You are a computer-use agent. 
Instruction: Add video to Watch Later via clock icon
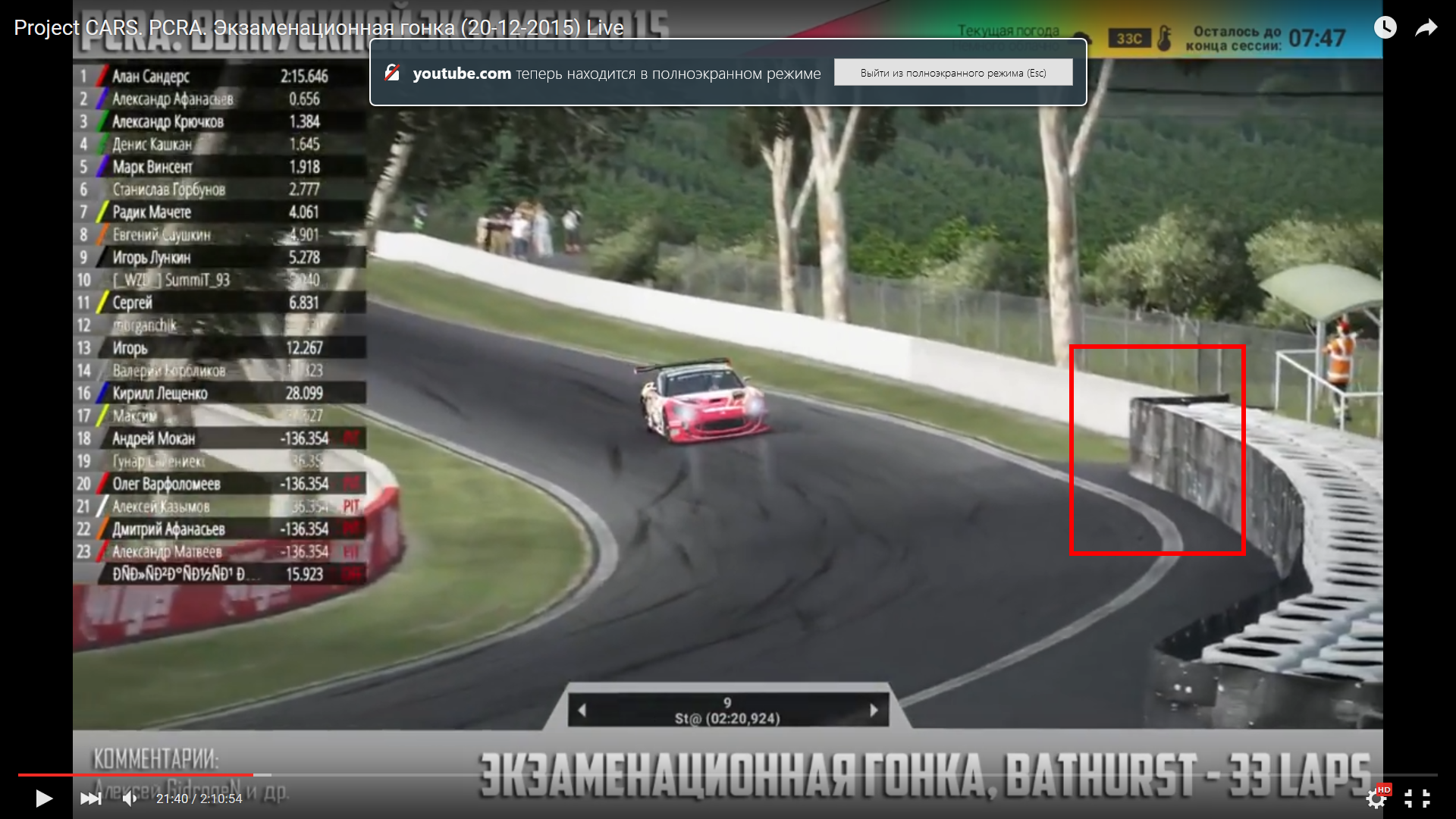tap(1385, 28)
